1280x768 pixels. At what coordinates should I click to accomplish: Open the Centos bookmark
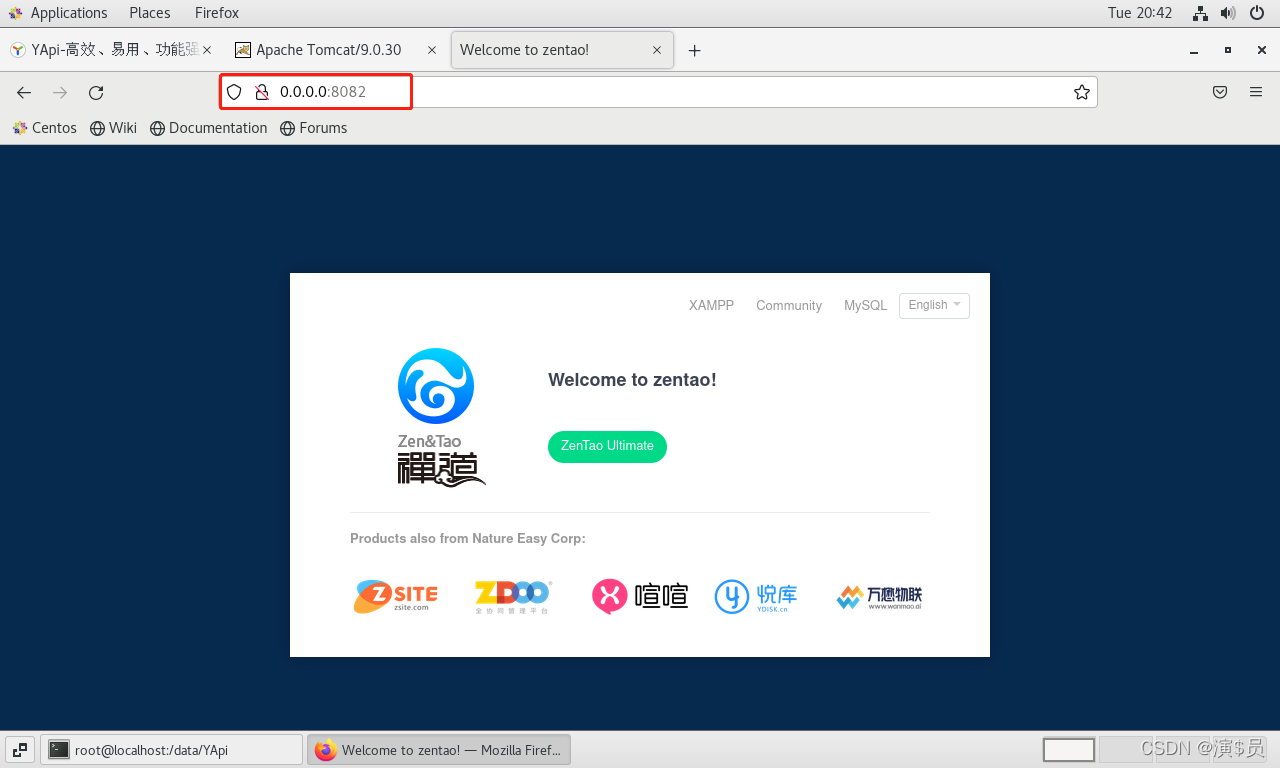[x=45, y=128]
